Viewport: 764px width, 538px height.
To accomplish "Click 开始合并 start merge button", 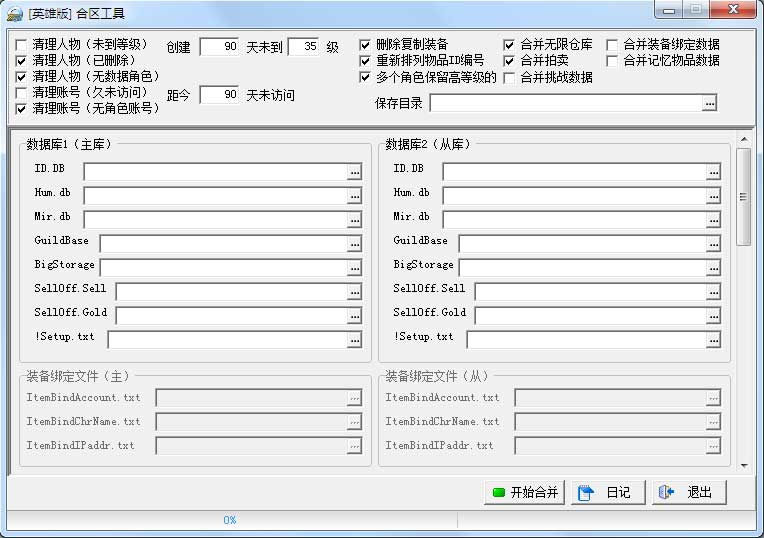I will (525, 492).
